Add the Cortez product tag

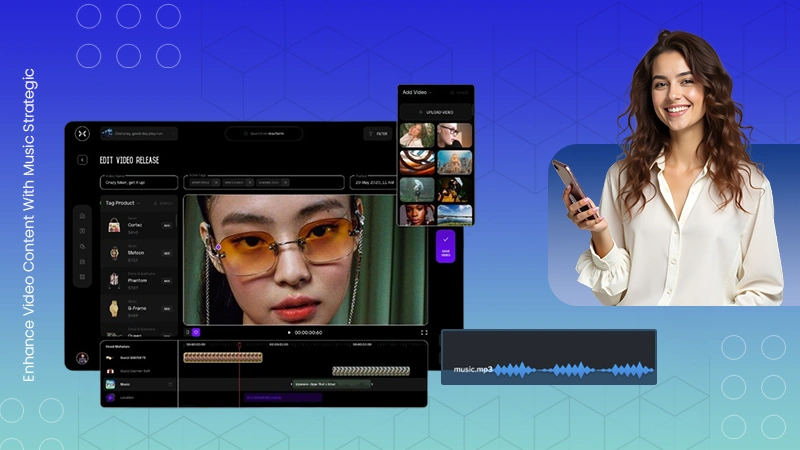pyautogui.click(x=167, y=226)
